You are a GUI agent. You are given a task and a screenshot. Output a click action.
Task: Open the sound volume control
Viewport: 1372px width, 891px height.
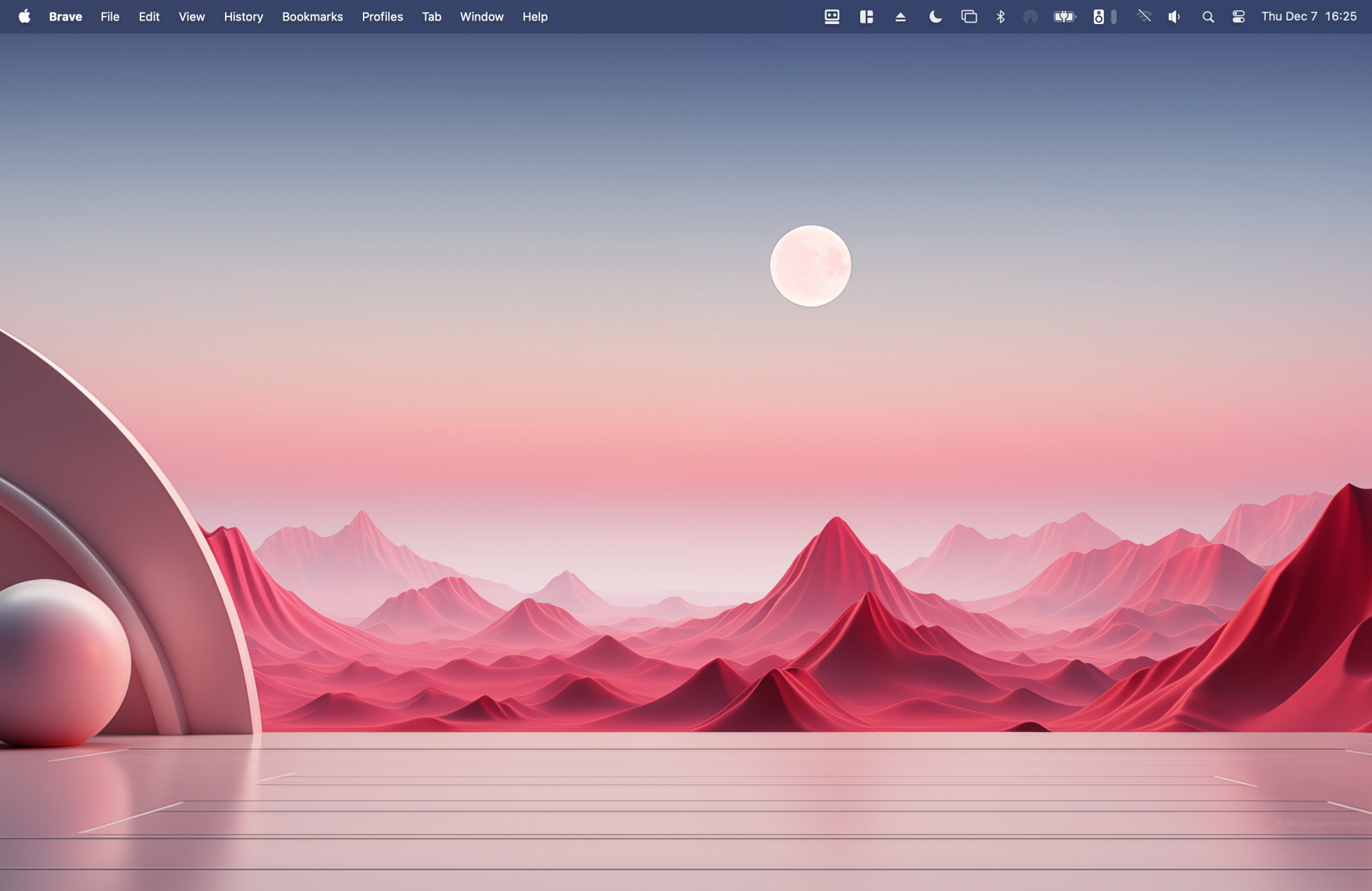click(x=1174, y=16)
